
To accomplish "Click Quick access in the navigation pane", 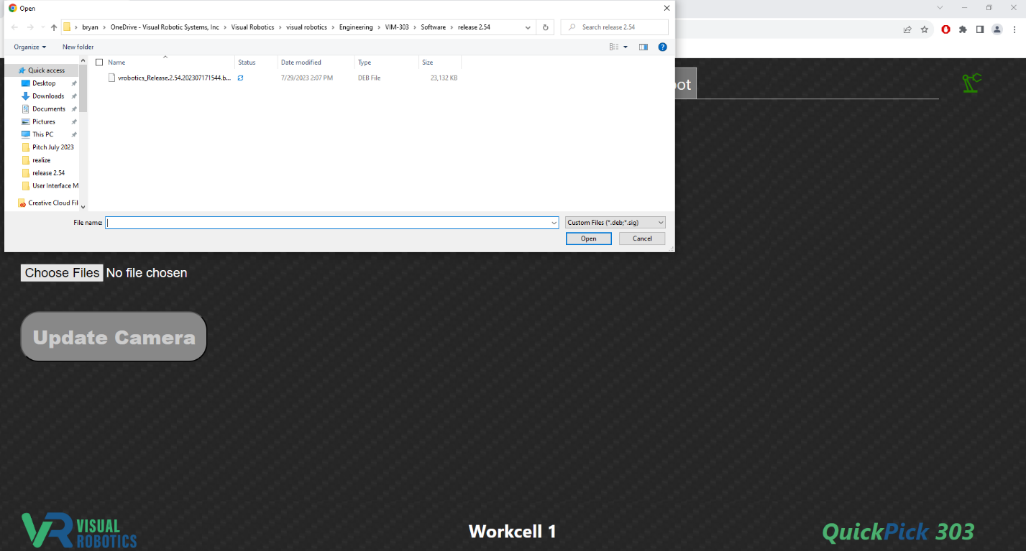I will click(x=45, y=70).
